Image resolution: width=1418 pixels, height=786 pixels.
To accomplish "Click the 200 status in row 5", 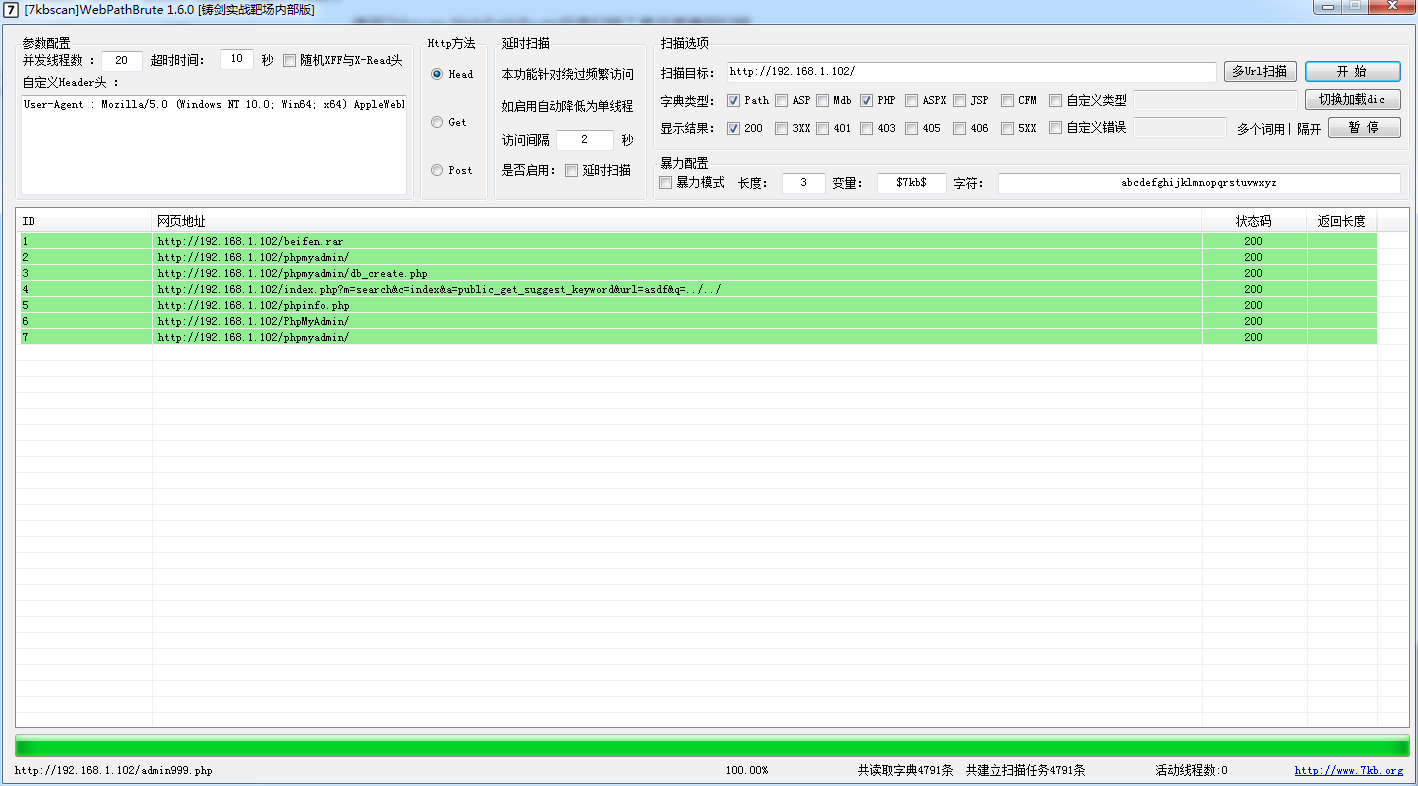I will coord(1253,305).
